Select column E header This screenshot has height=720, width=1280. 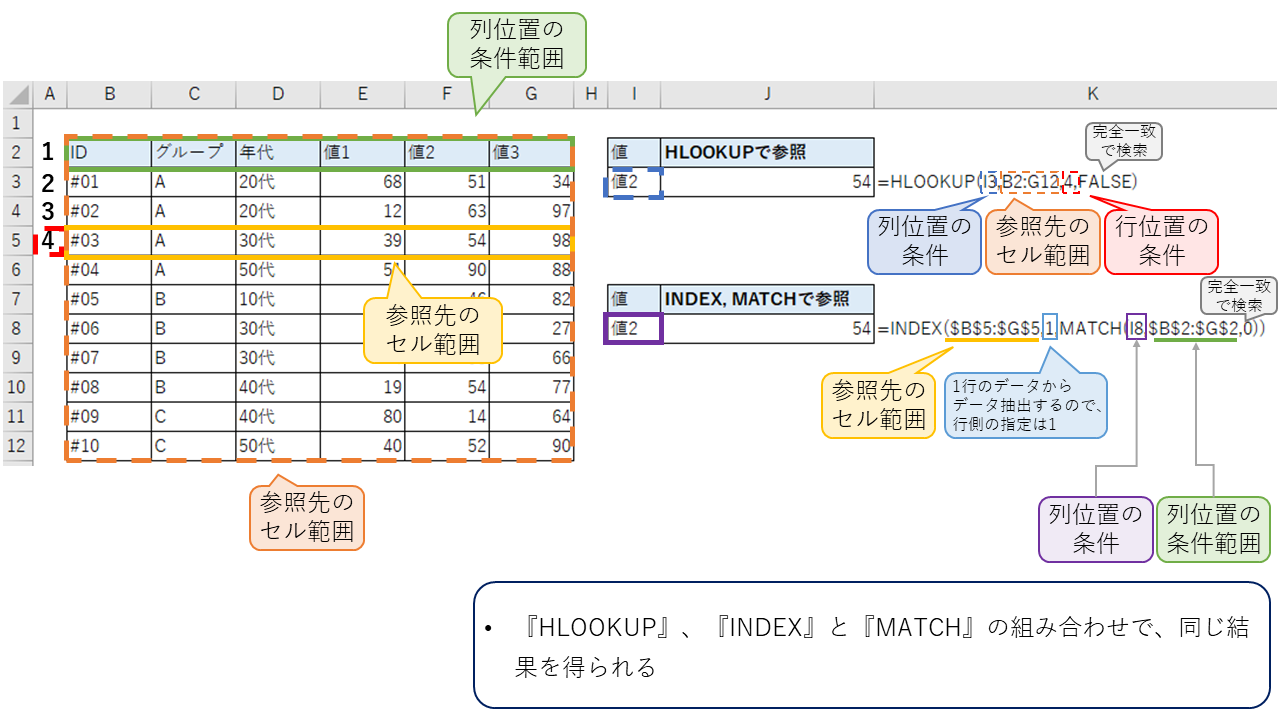[x=362, y=94]
